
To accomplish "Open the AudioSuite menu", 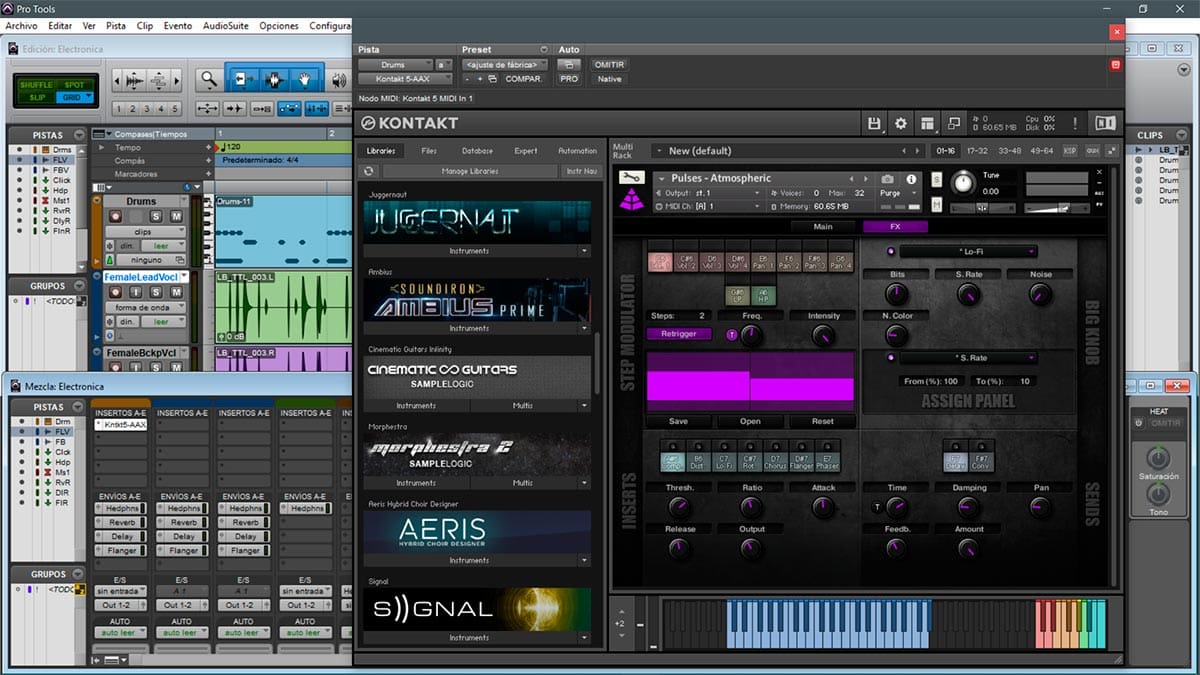I will (226, 25).
